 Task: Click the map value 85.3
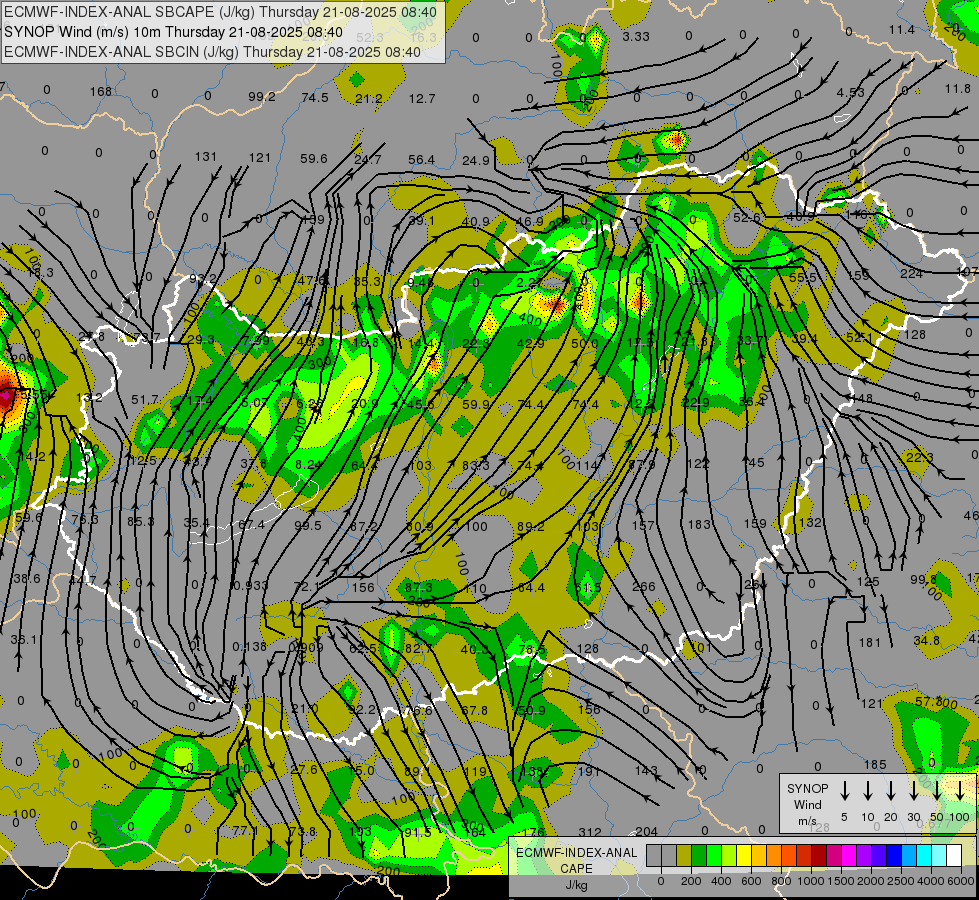point(140,521)
